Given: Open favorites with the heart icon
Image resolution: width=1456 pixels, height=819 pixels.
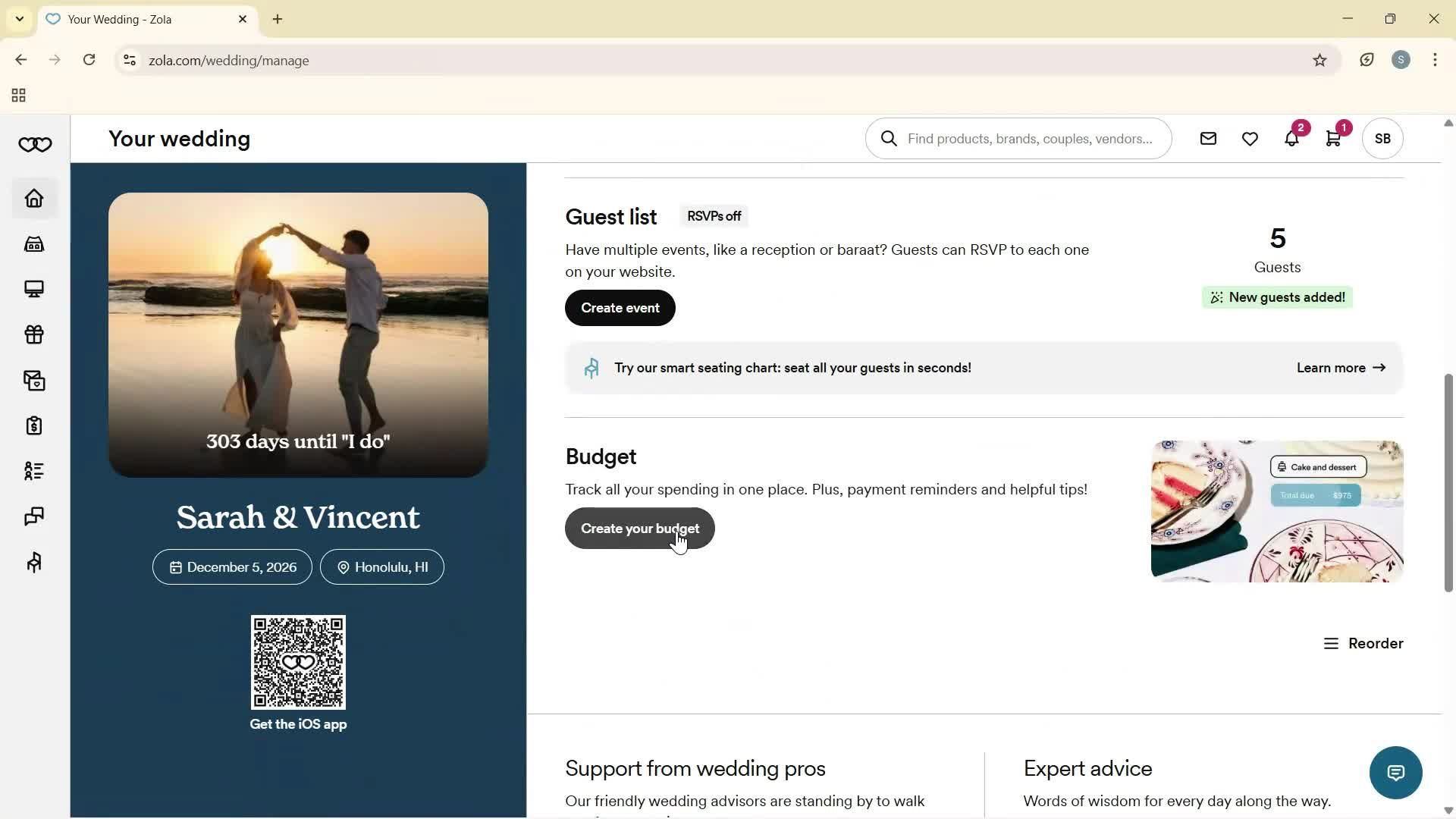Looking at the screenshot, I should pos(1249,138).
